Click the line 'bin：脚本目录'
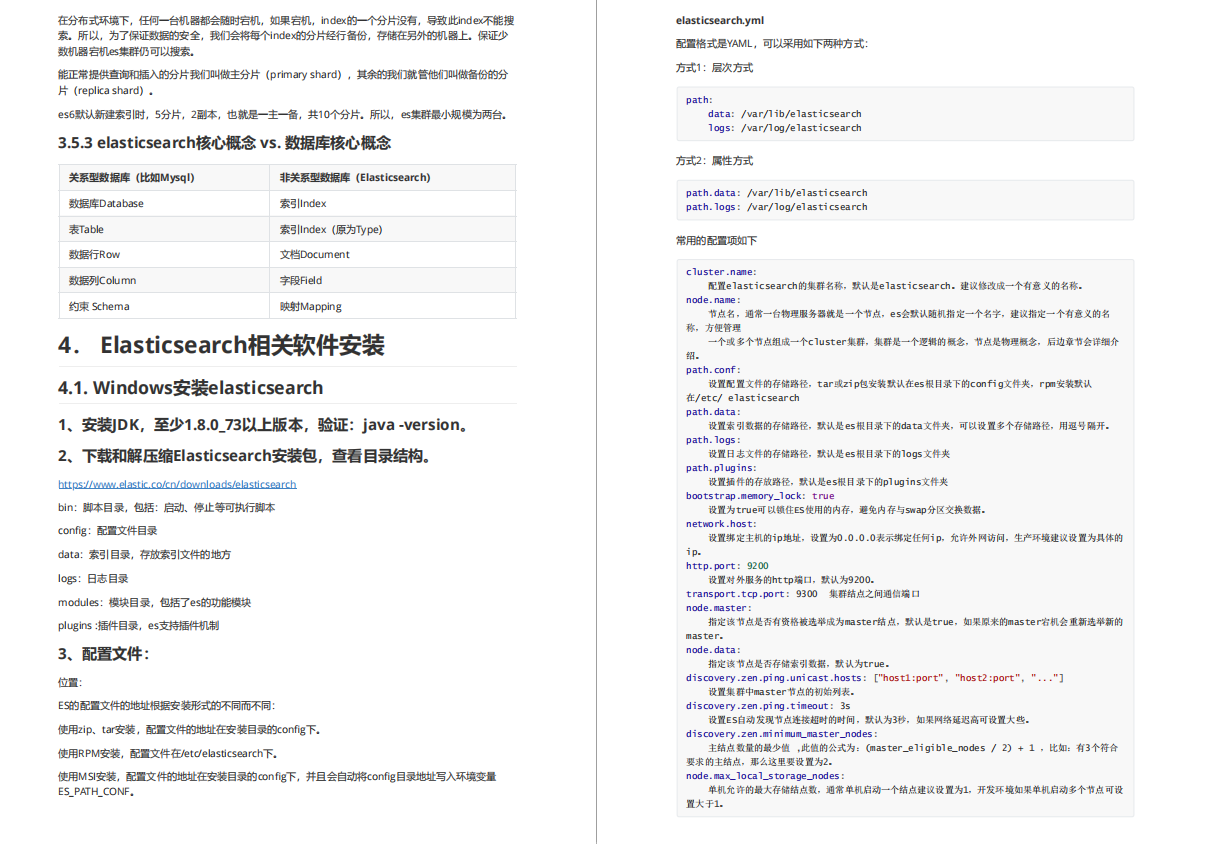Image resolution: width=1209 pixels, height=844 pixels. click(x=166, y=507)
